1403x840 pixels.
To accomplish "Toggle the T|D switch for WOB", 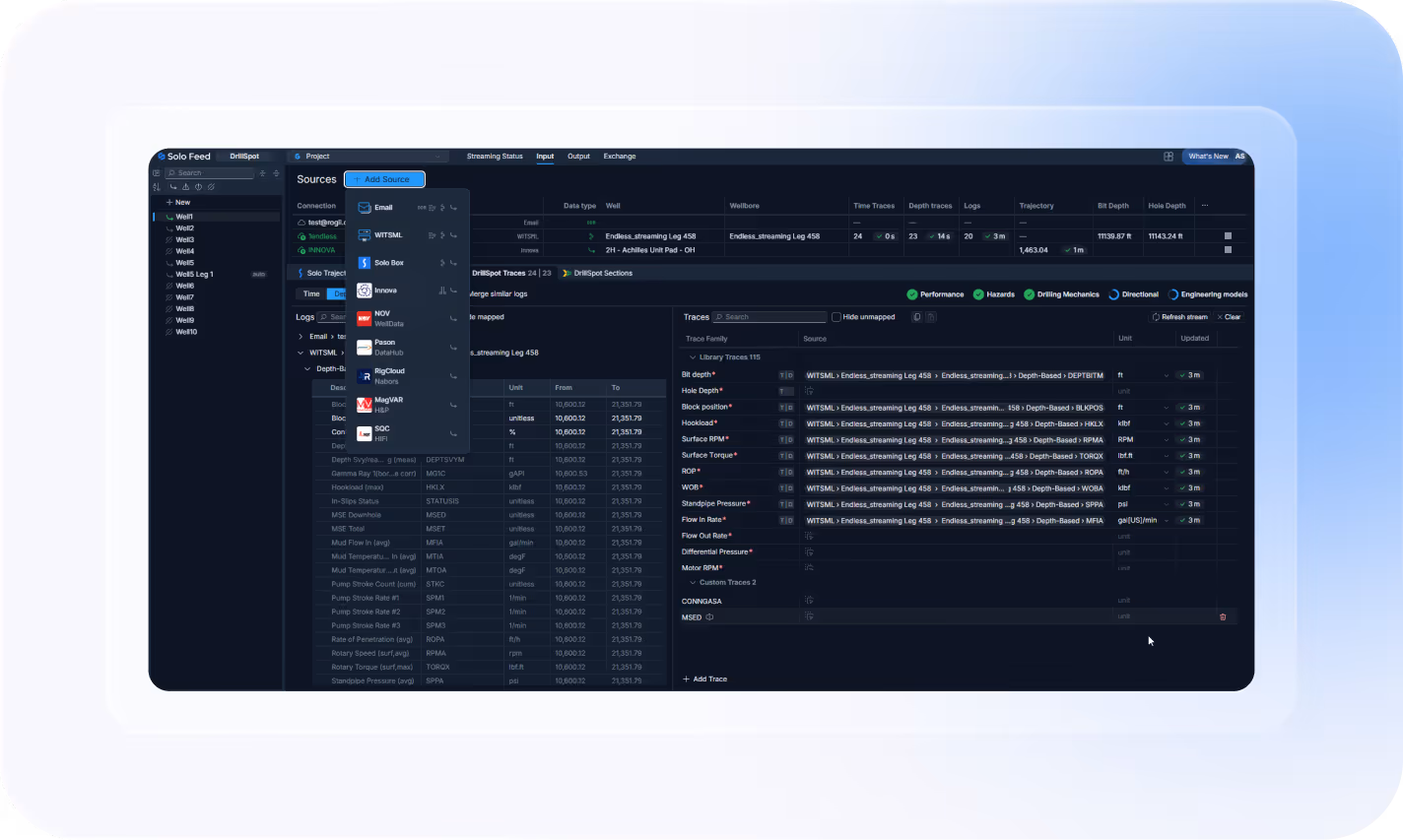I will [786, 488].
